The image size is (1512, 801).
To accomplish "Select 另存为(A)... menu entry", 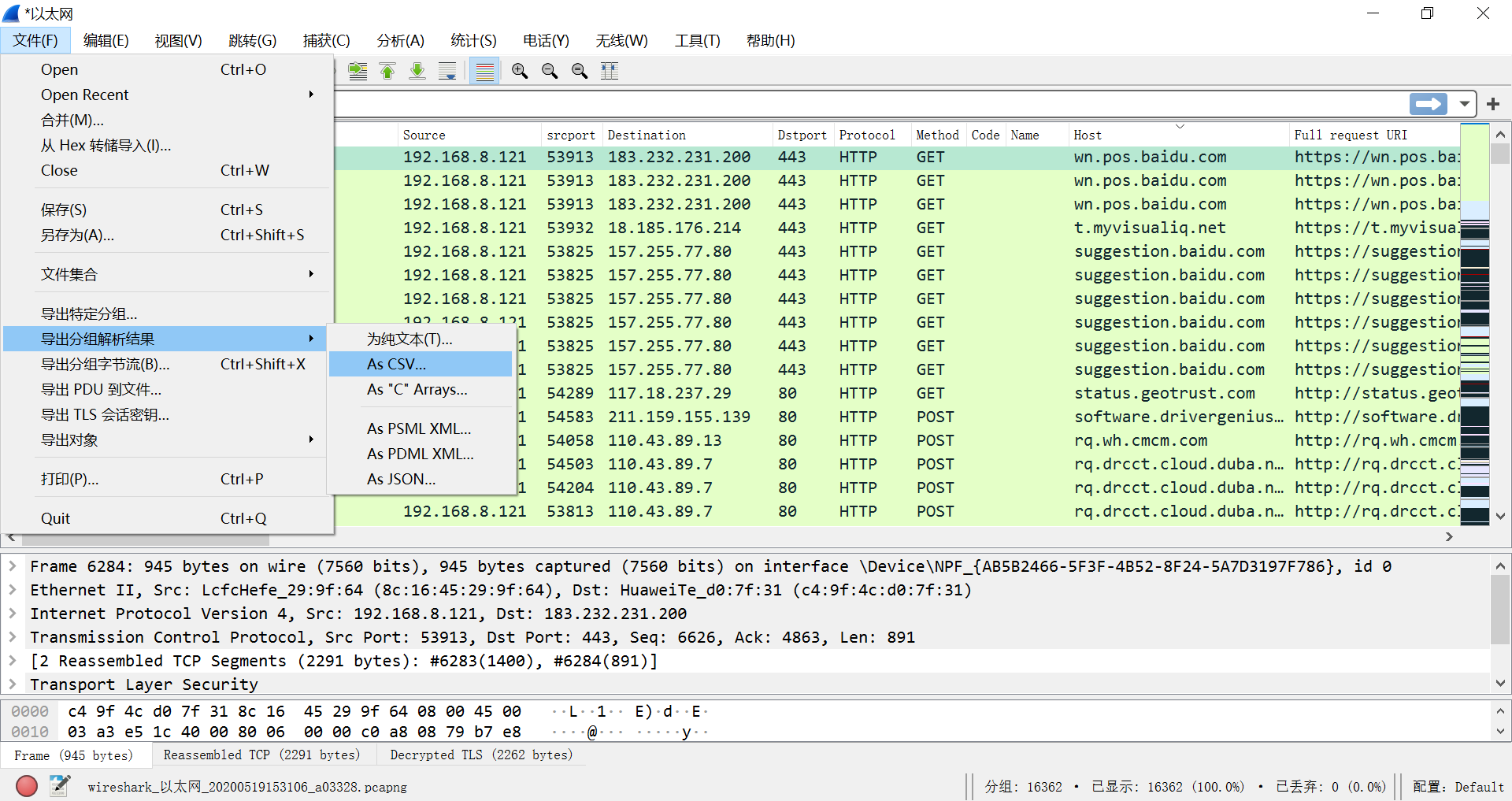I will pos(165,235).
